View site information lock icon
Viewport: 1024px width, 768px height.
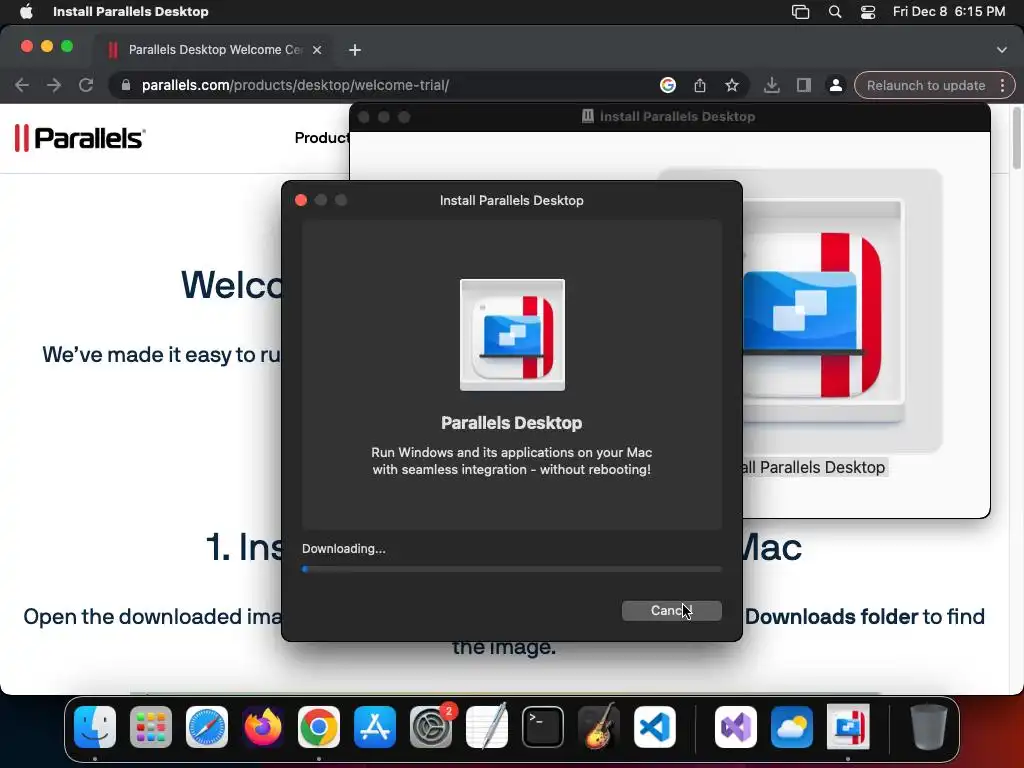(126, 85)
